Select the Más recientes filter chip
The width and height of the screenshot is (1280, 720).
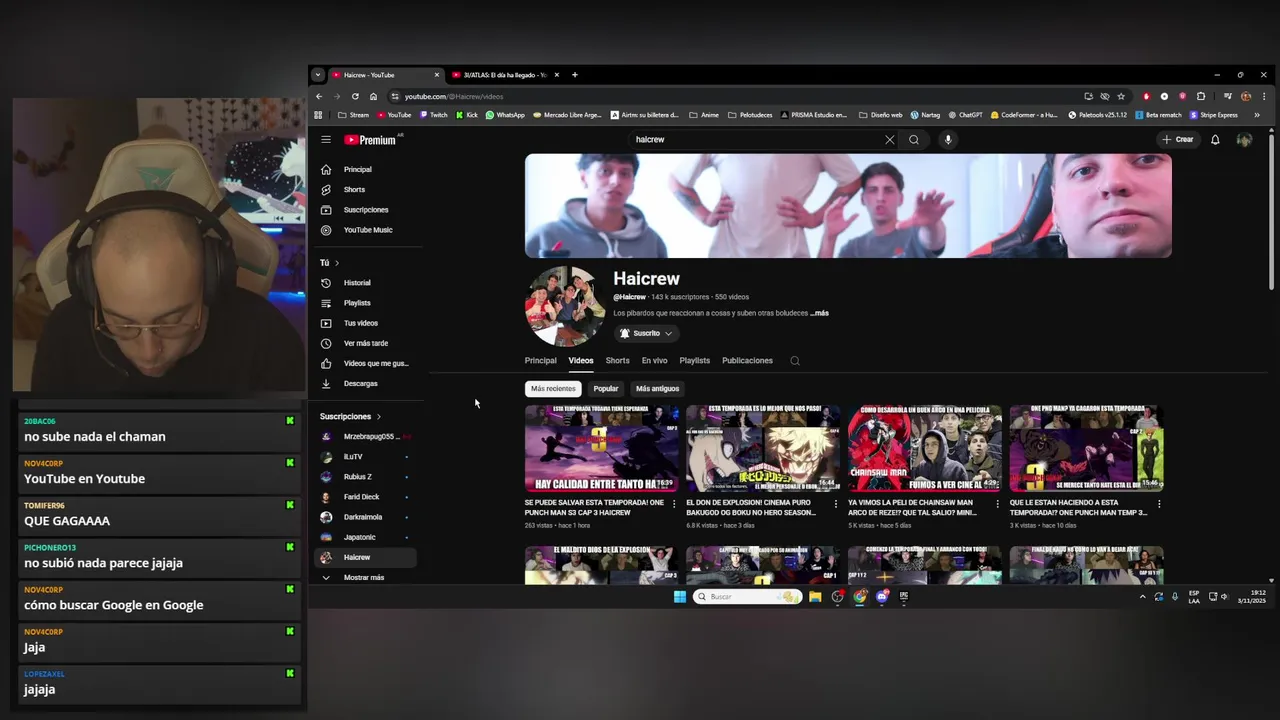(x=553, y=389)
